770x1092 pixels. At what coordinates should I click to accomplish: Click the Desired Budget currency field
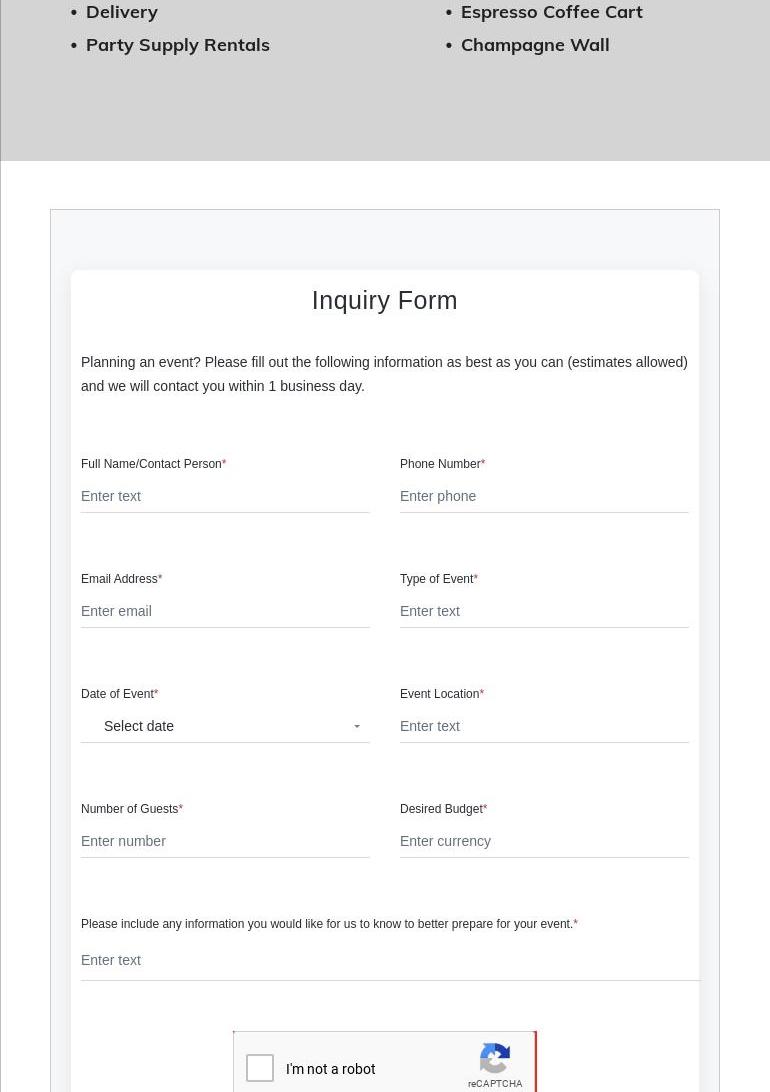tap(544, 841)
